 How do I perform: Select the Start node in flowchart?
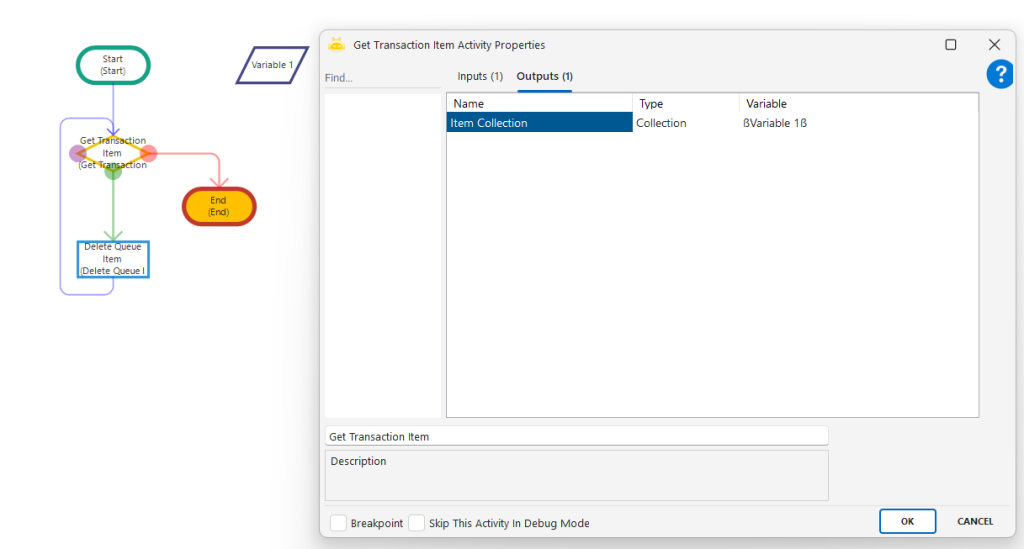coord(113,65)
